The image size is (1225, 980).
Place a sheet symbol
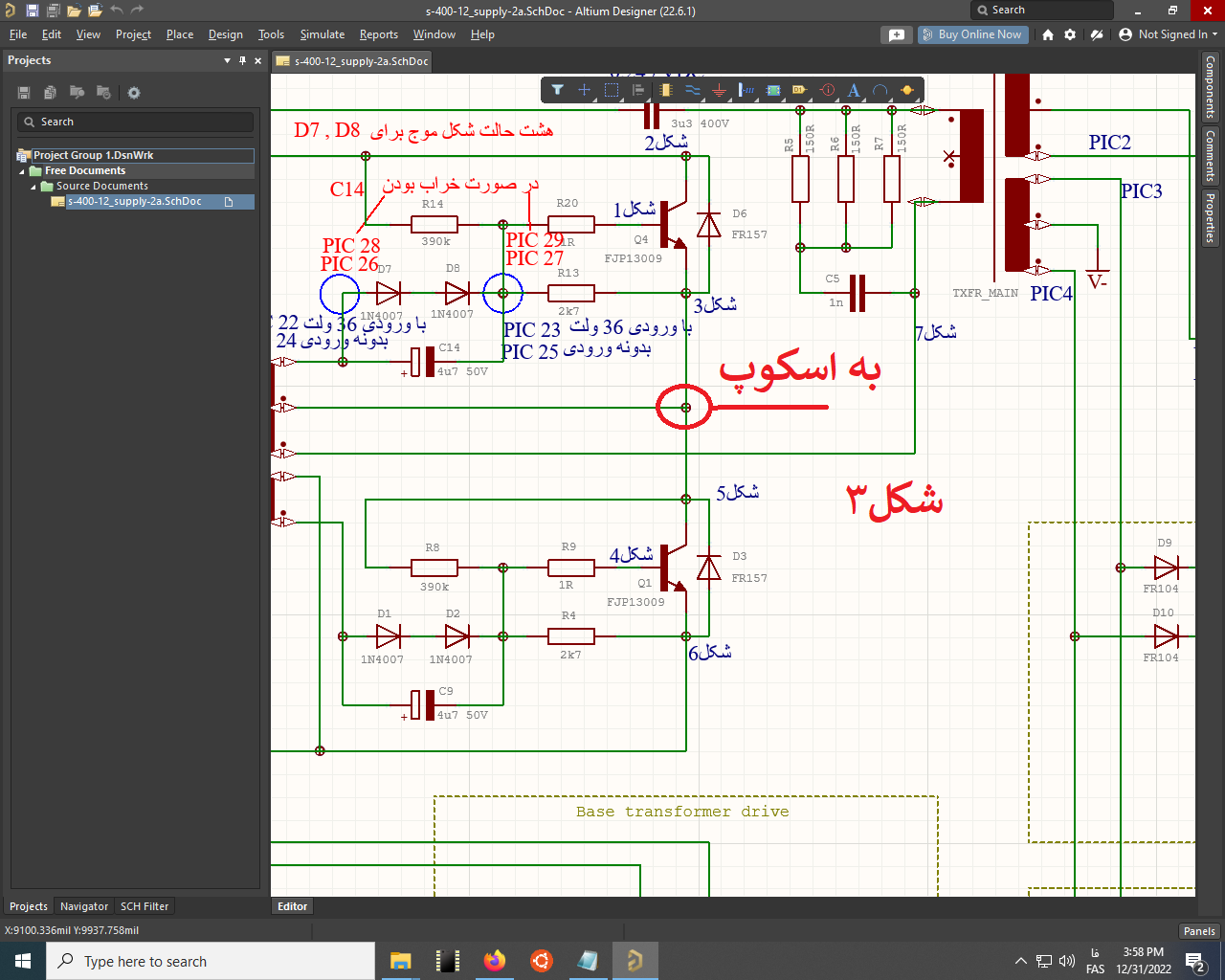773,90
